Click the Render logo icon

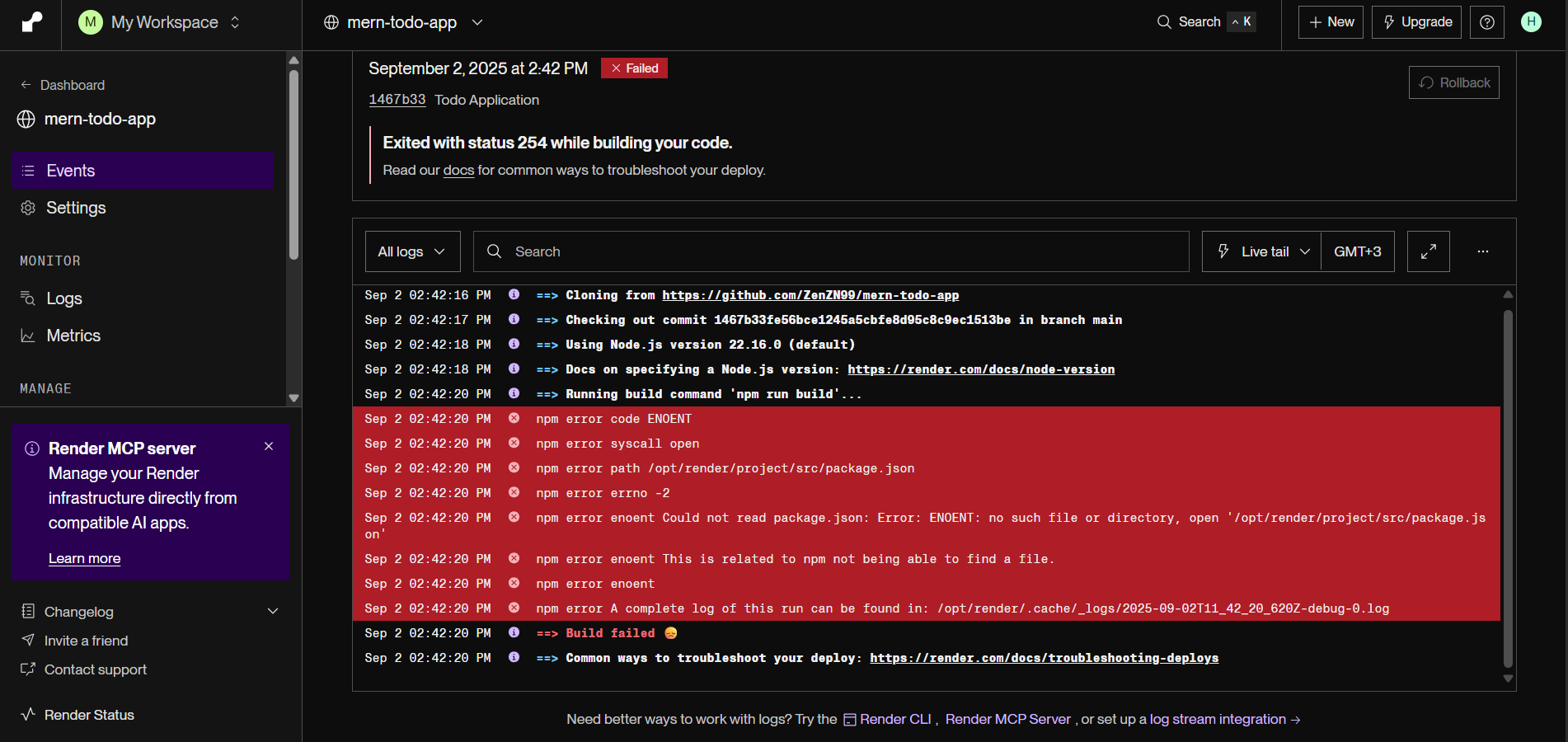(x=31, y=22)
